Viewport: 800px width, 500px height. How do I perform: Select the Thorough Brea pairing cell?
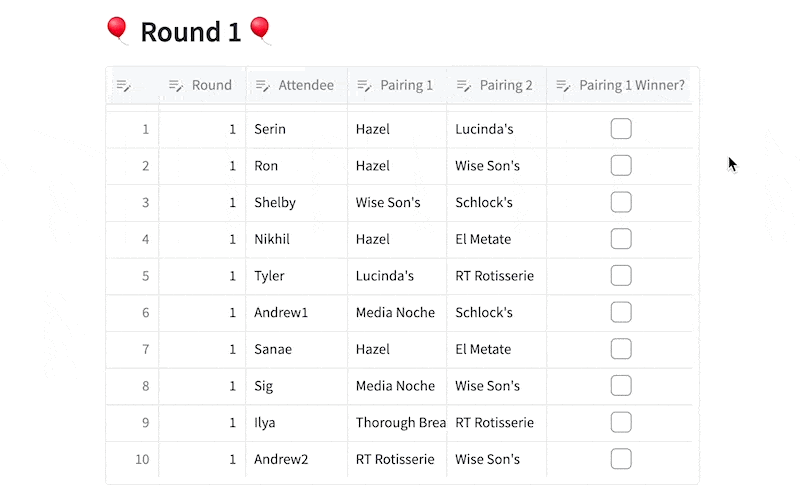click(x=397, y=423)
